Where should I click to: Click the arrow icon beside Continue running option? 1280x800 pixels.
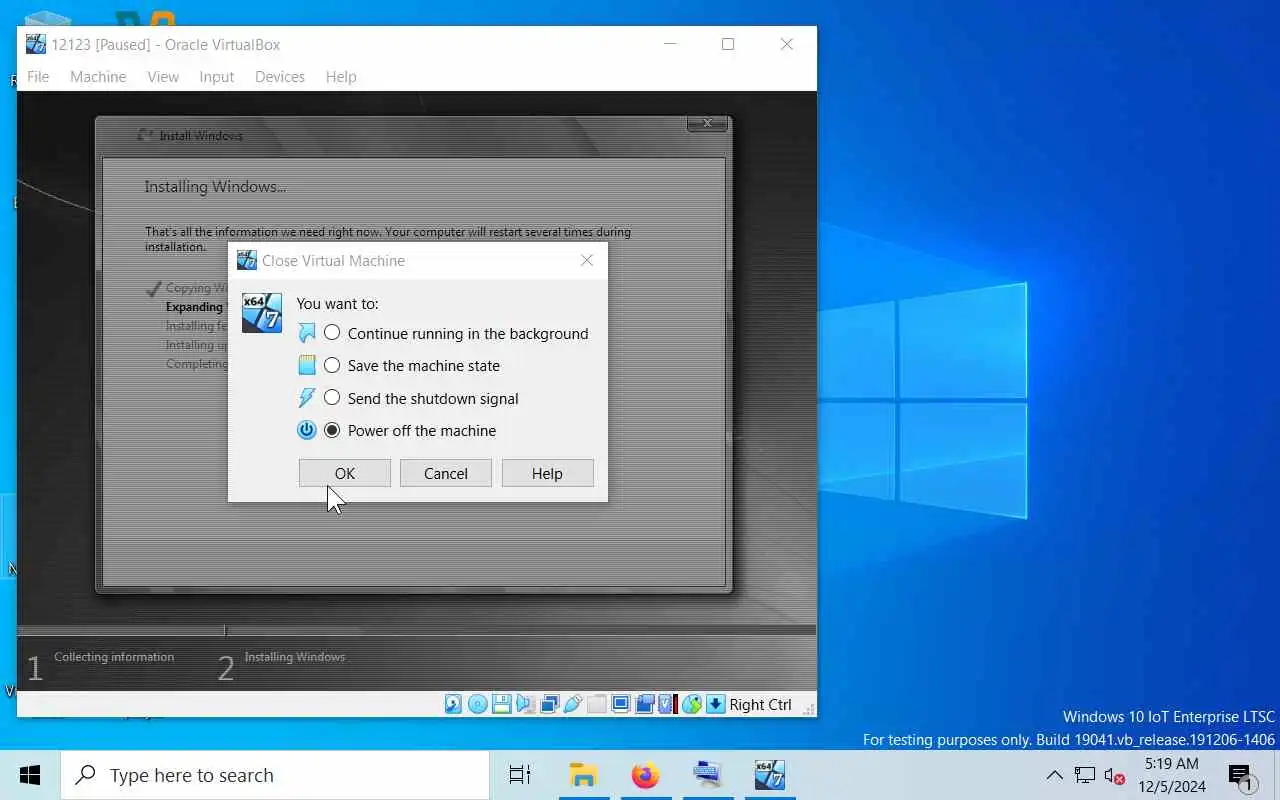(307, 334)
